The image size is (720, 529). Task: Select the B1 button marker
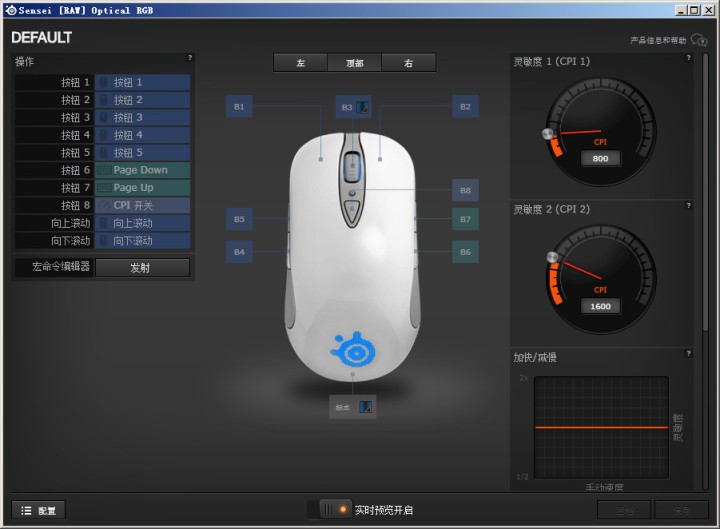point(239,107)
